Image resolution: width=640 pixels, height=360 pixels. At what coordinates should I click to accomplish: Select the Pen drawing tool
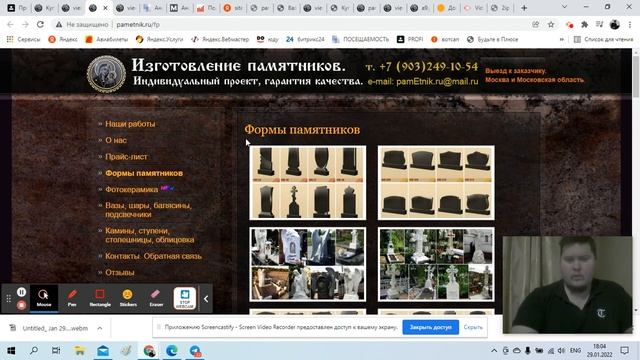[x=72, y=298]
